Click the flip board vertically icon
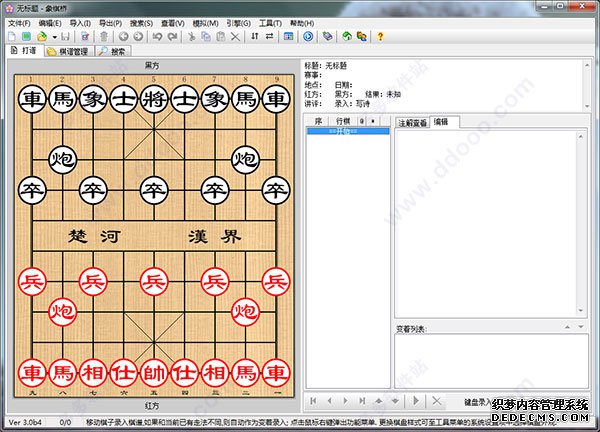The width and height of the screenshot is (600, 432). point(255,36)
